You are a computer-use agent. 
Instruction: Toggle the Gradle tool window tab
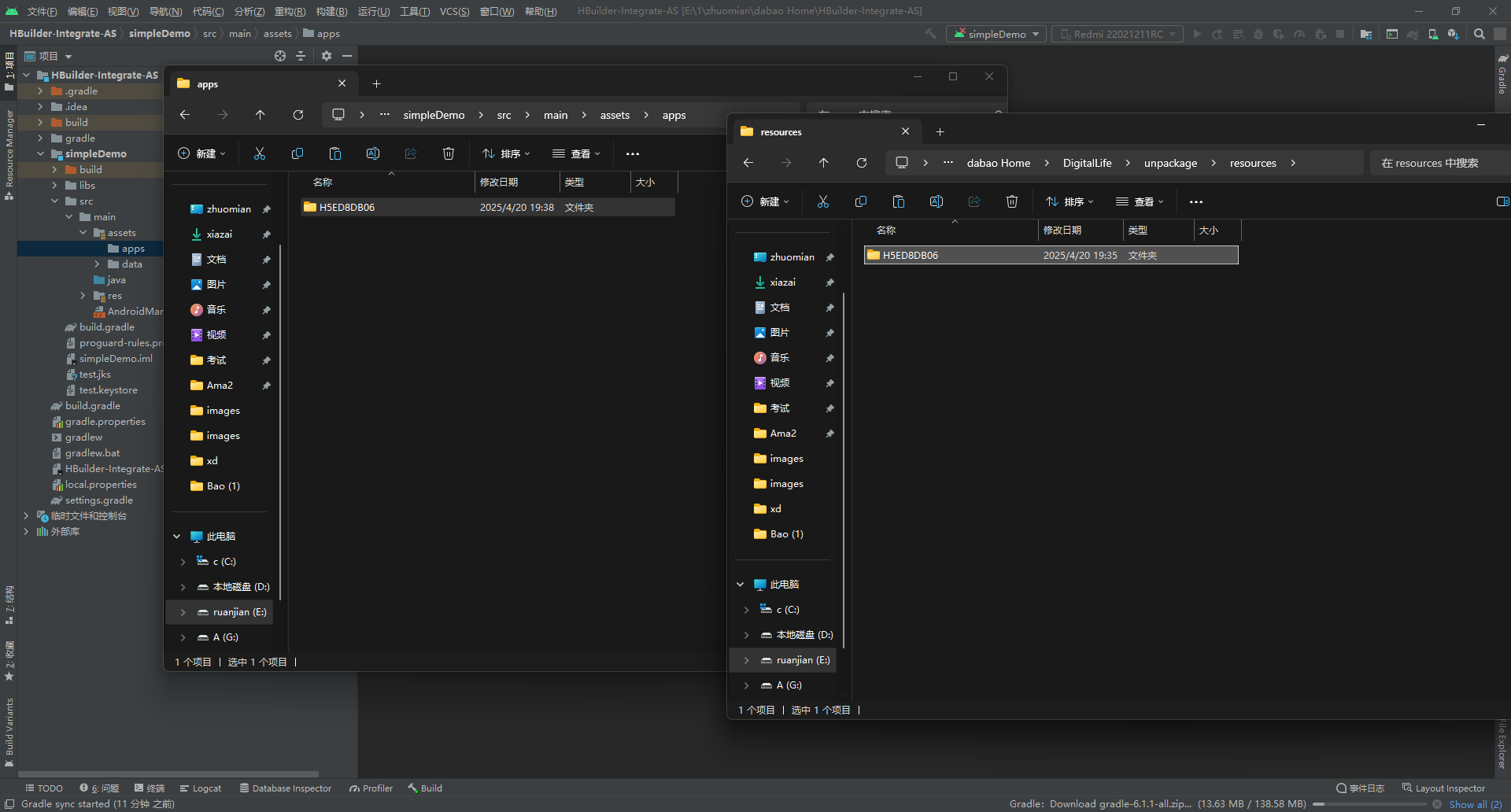1502,75
